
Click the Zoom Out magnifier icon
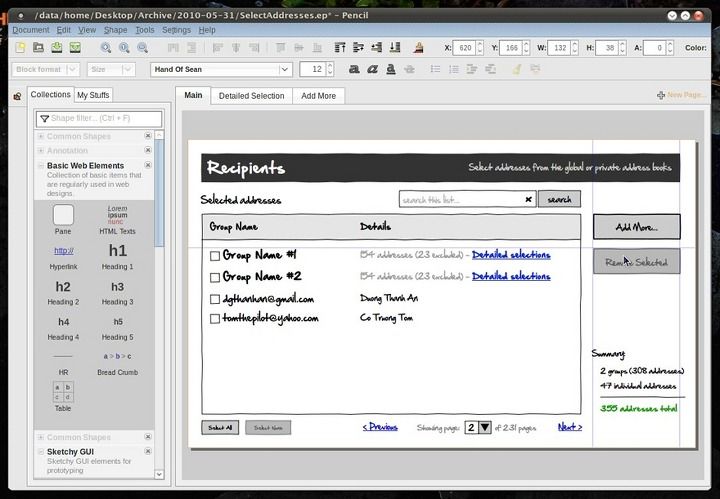pyautogui.click(x=143, y=47)
